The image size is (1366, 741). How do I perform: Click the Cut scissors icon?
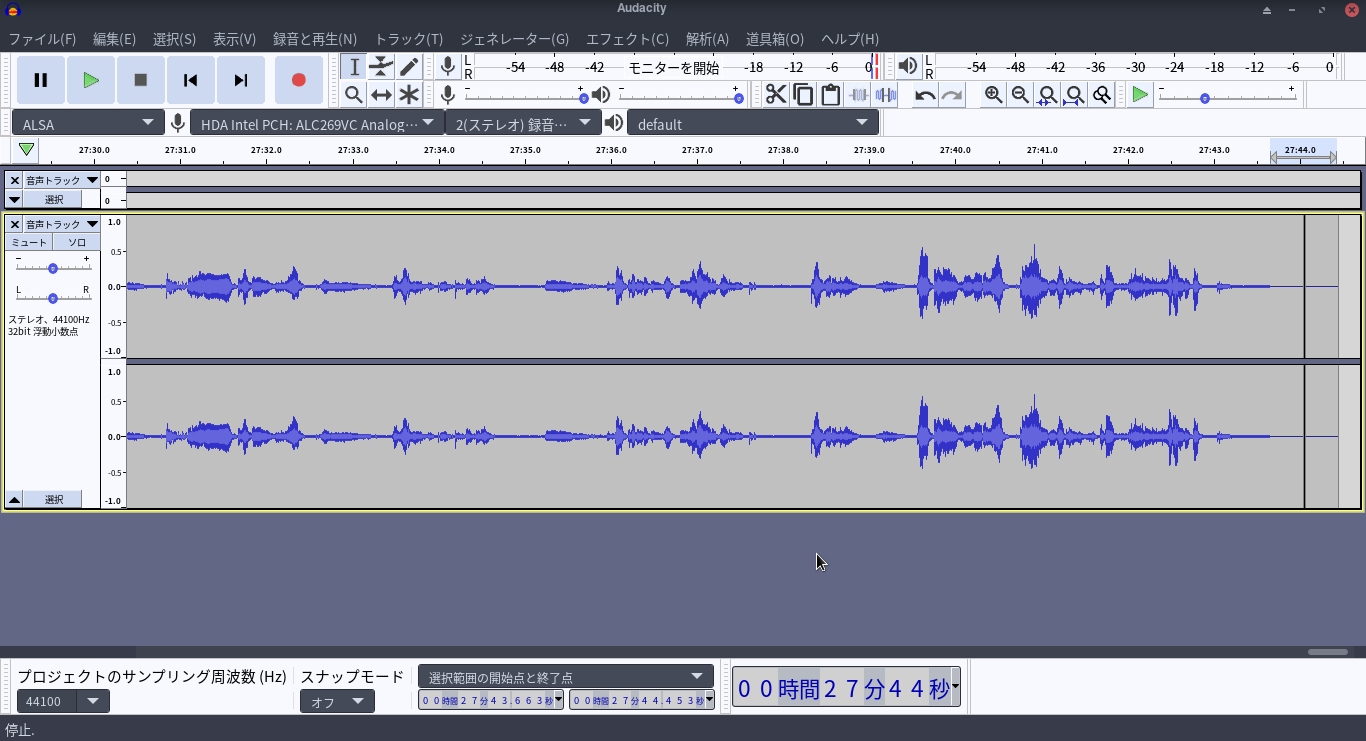776,95
